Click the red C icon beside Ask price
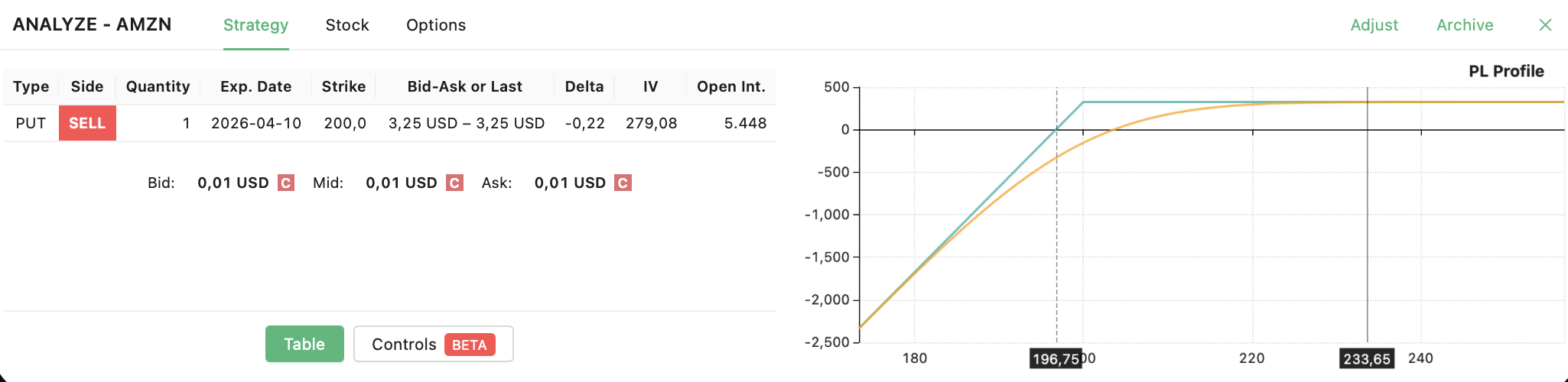The image size is (1568, 382). pos(623,183)
